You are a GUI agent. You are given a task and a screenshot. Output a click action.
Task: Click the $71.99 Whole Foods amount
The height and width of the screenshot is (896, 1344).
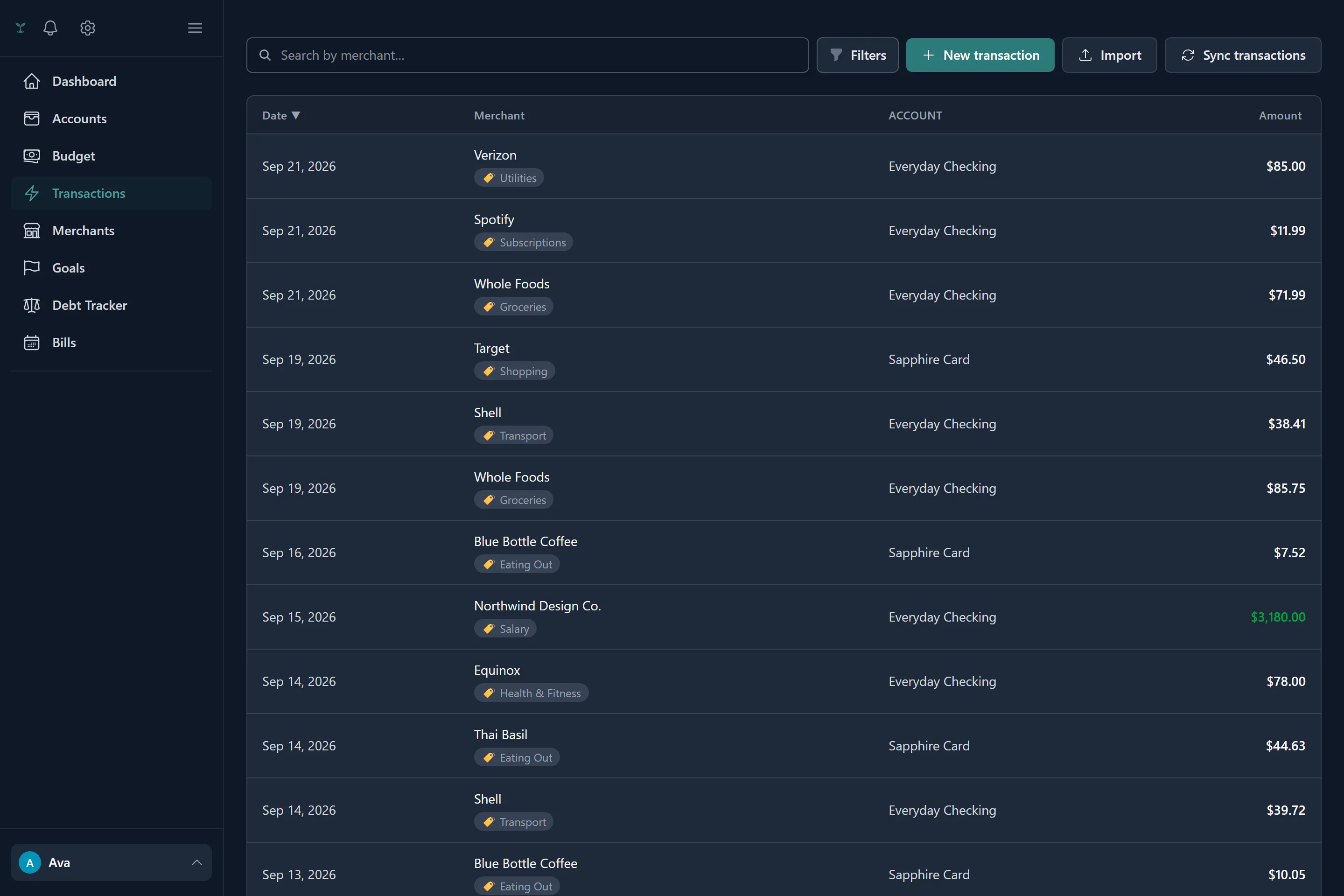tap(1287, 295)
